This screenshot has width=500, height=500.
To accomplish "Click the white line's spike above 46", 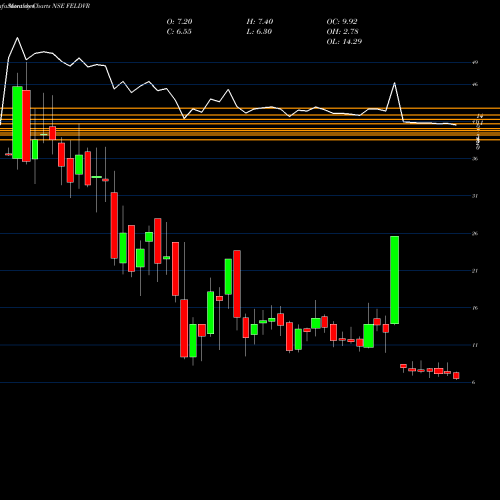I will (x=395, y=83).
